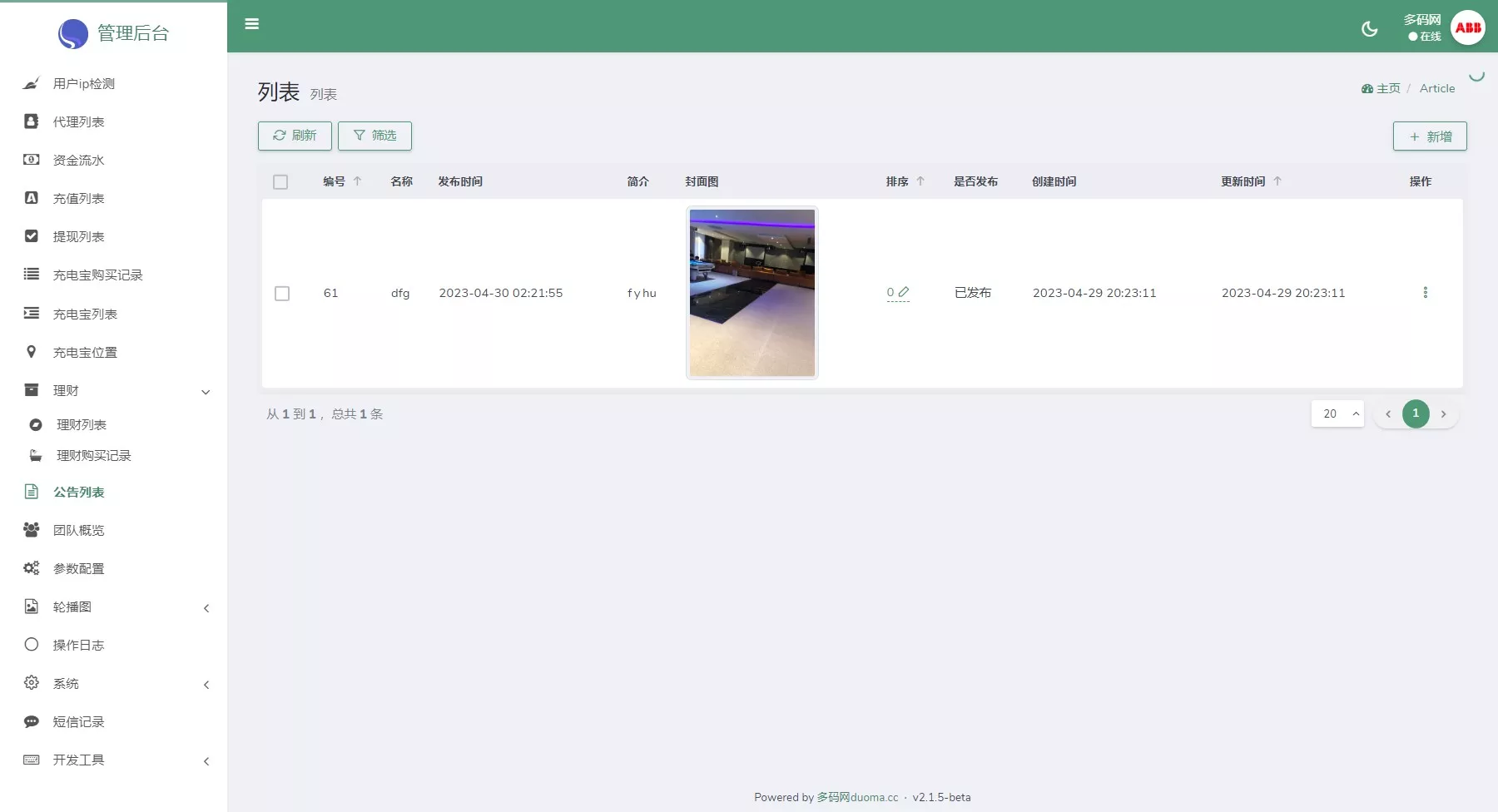Image resolution: width=1498 pixels, height=812 pixels.
Task: Go to 提现列表 in the sidebar
Action: point(78,237)
